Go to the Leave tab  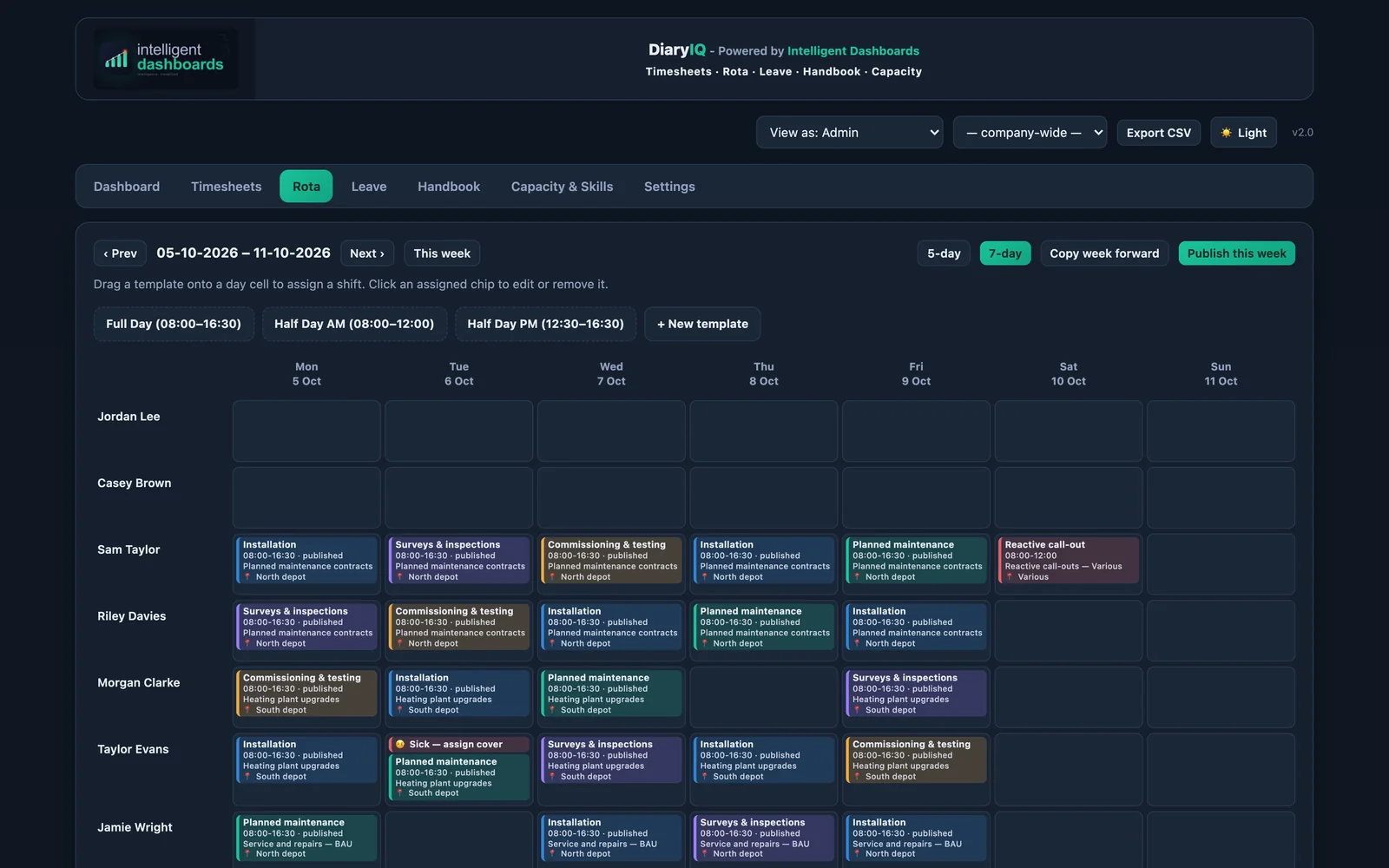tap(369, 187)
